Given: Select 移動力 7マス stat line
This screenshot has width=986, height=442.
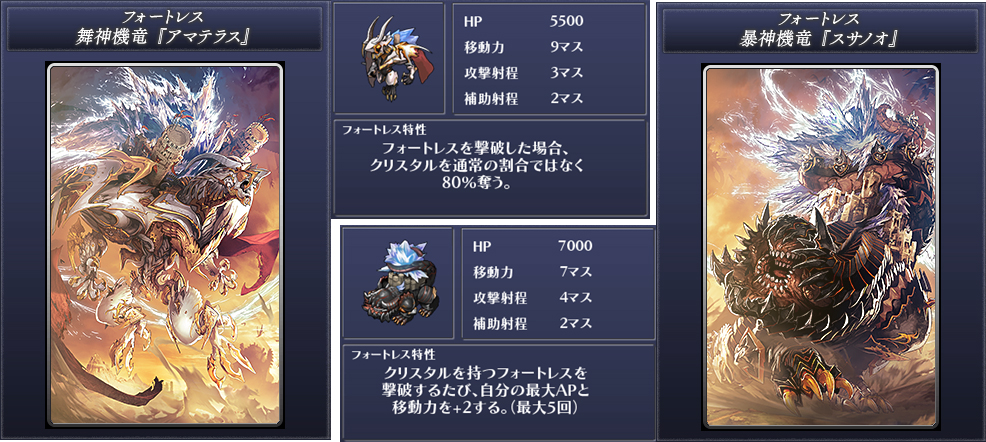Looking at the screenshot, I should pyautogui.click(x=532, y=272).
